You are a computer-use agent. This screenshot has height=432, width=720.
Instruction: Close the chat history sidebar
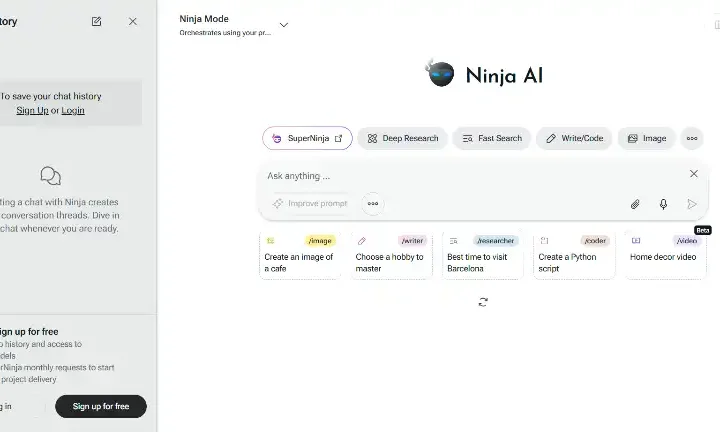coord(133,22)
